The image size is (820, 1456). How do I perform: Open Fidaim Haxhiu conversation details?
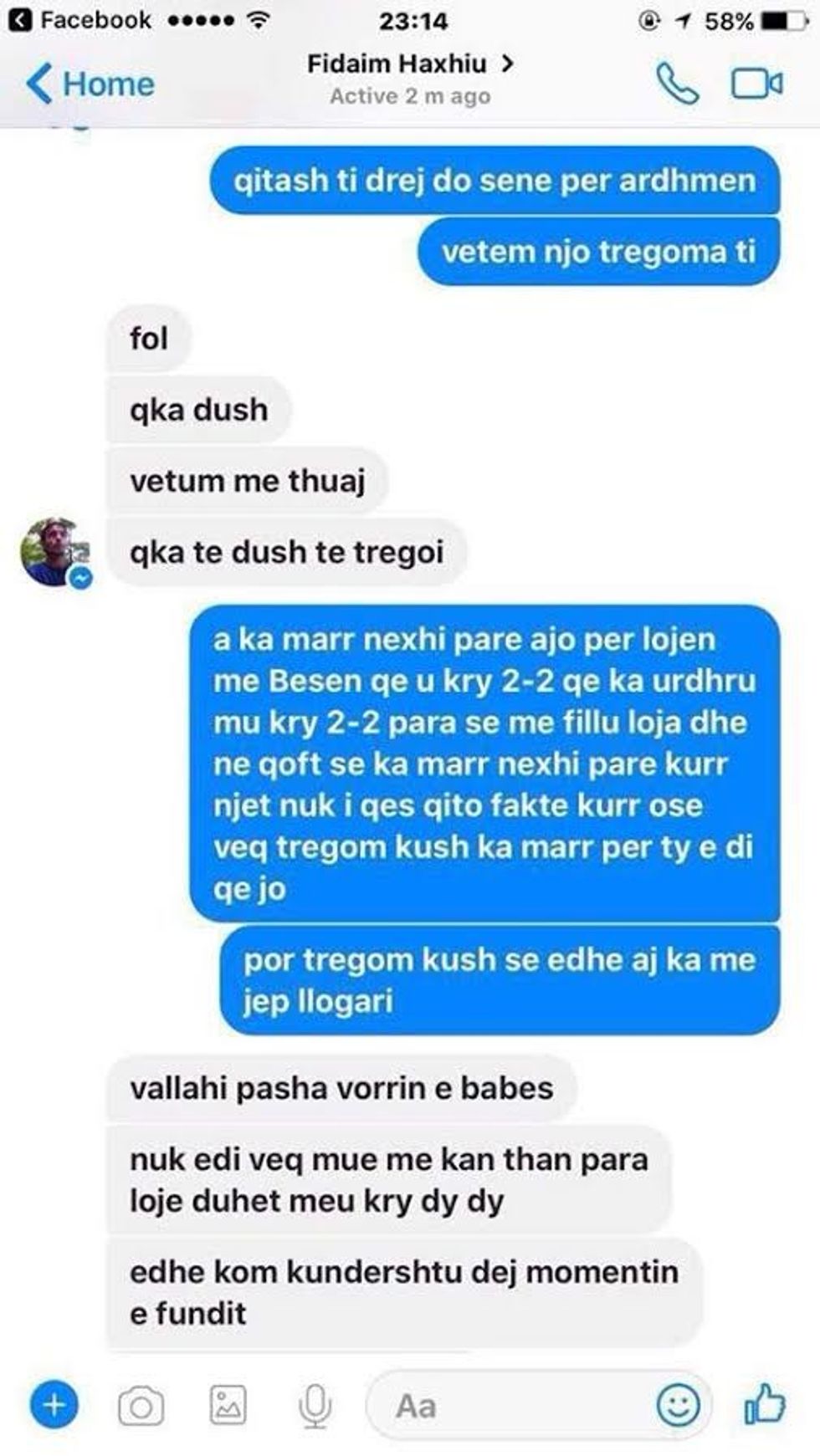tap(410, 64)
